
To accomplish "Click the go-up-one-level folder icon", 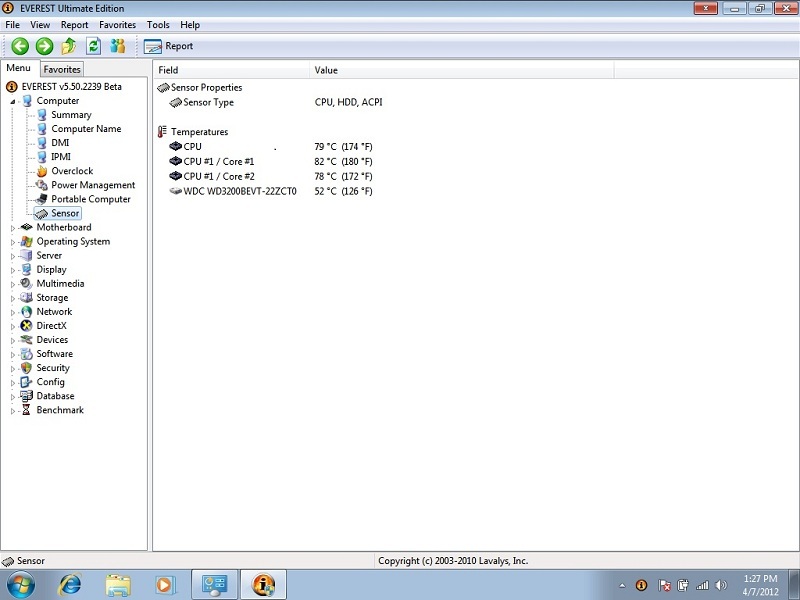I will click(x=69, y=46).
